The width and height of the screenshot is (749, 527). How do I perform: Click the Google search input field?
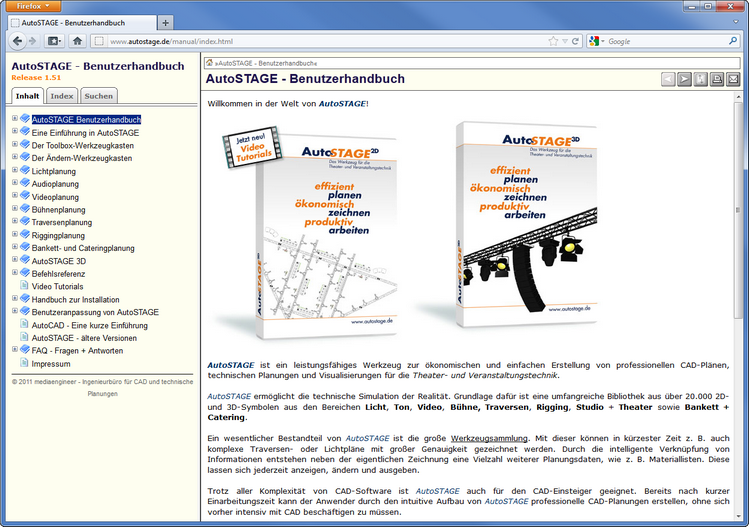coord(660,41)
